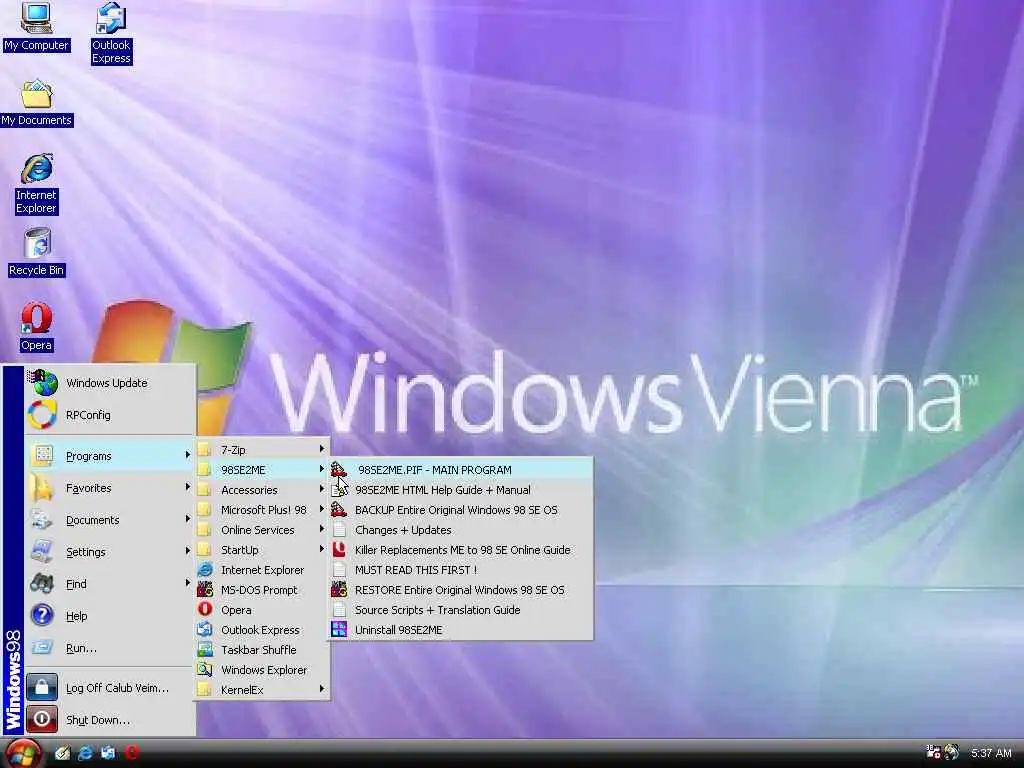Click the MS-DOS Prompt icon in Programs
Viewport: 1024px width, 768px height.
point(205,590)
